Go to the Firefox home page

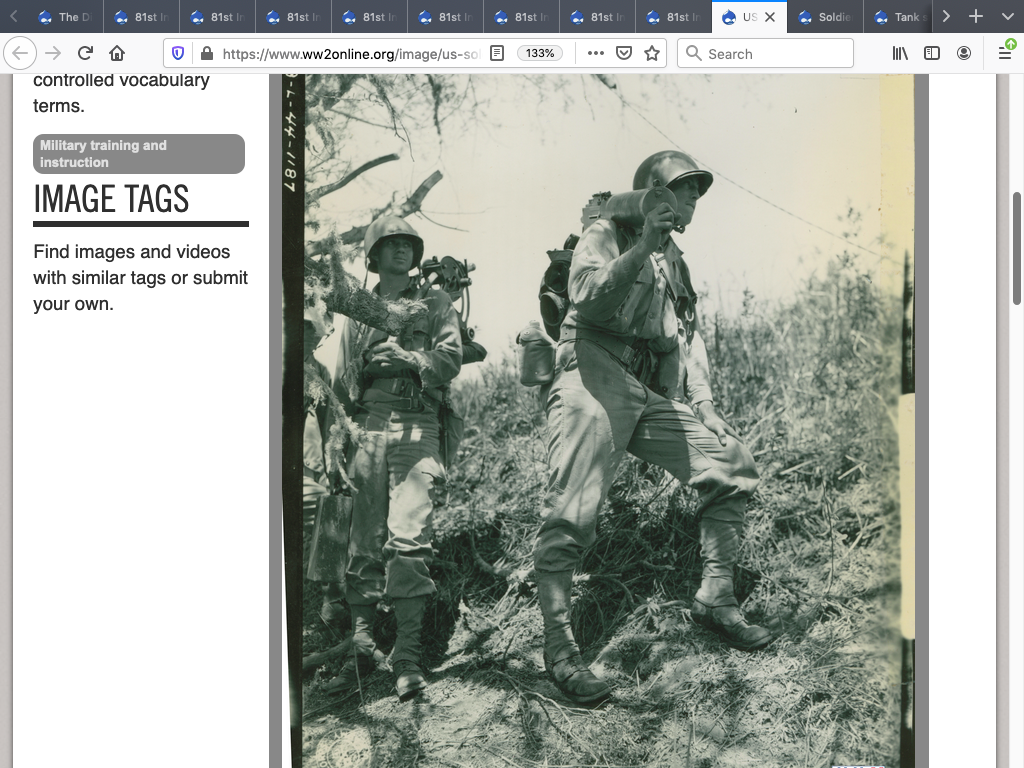coord(117,53)
